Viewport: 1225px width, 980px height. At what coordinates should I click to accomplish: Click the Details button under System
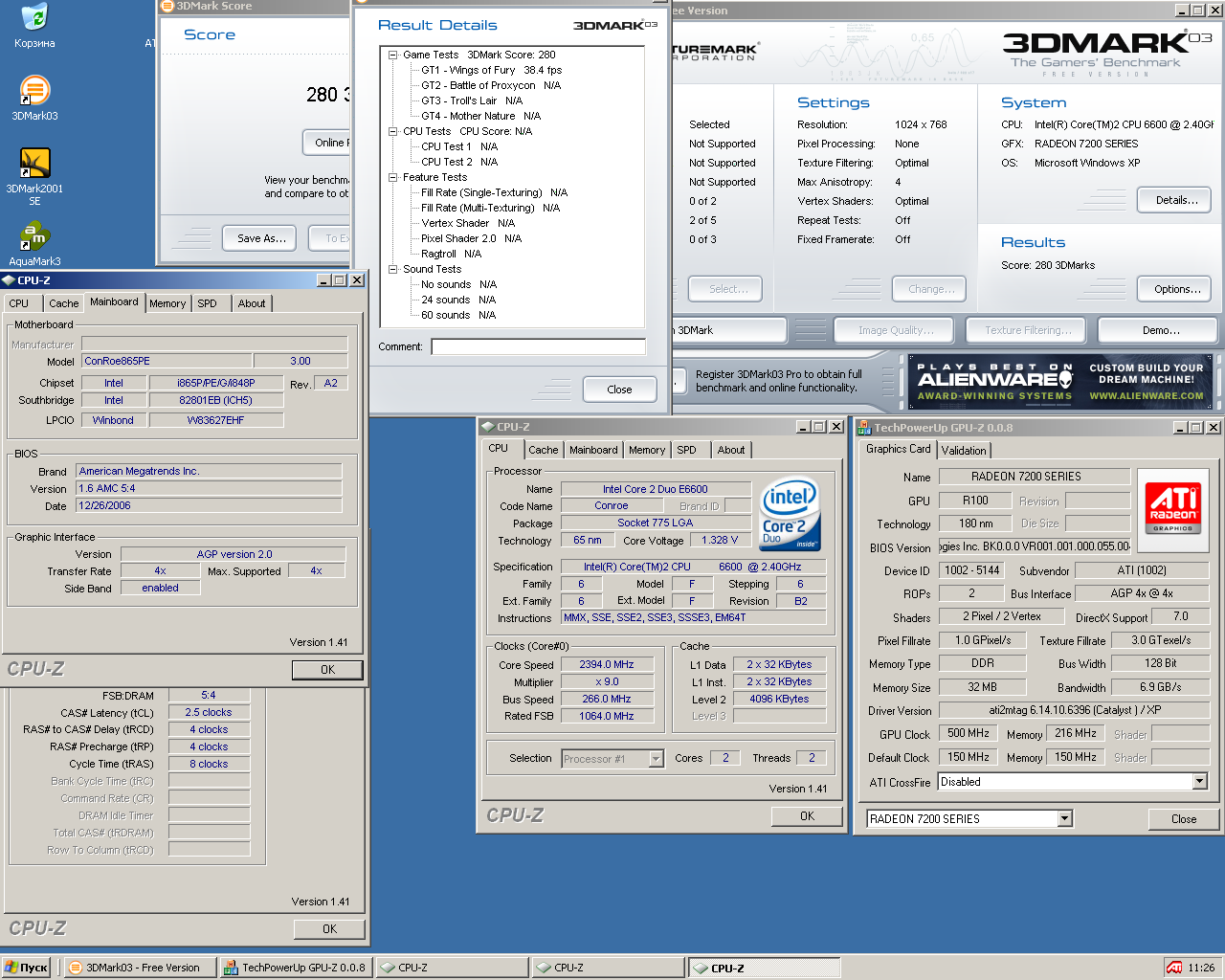(x=1175, y=200)
